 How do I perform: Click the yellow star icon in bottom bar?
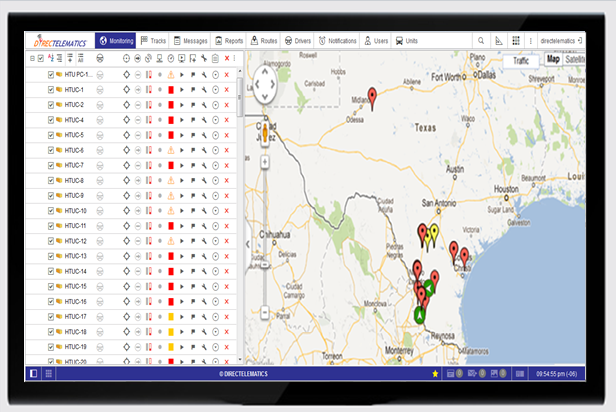click(435, 373)
